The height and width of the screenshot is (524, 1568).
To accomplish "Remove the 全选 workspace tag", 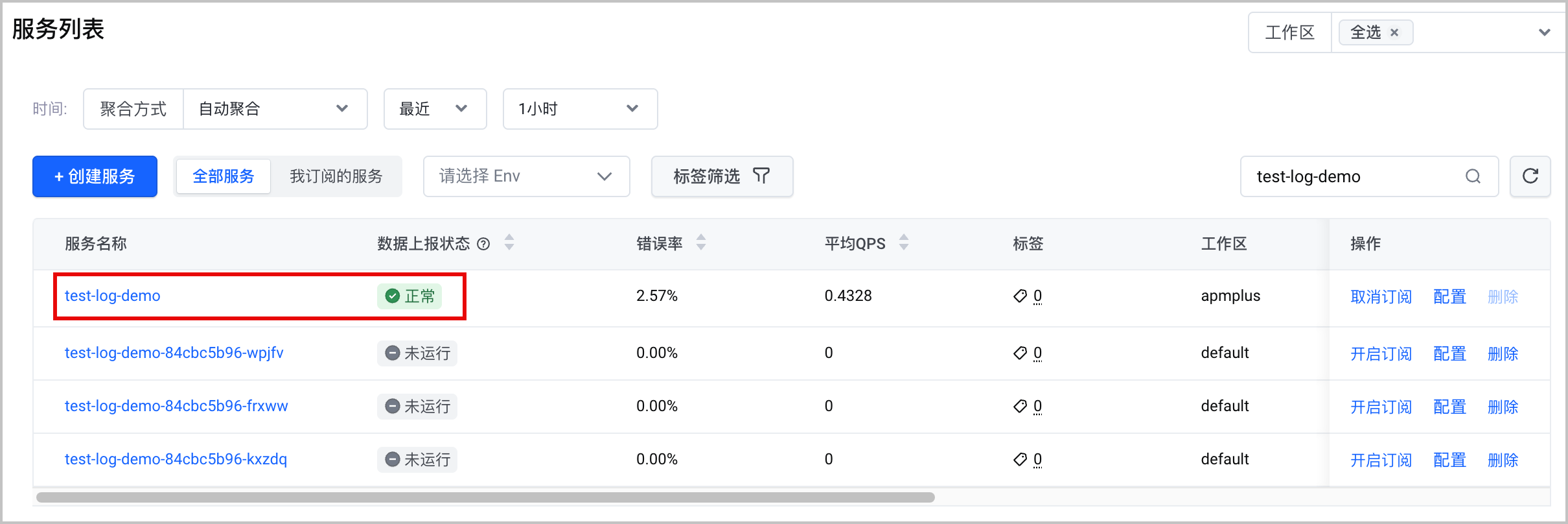I will pyautogui.click(x=1394, y=32).
